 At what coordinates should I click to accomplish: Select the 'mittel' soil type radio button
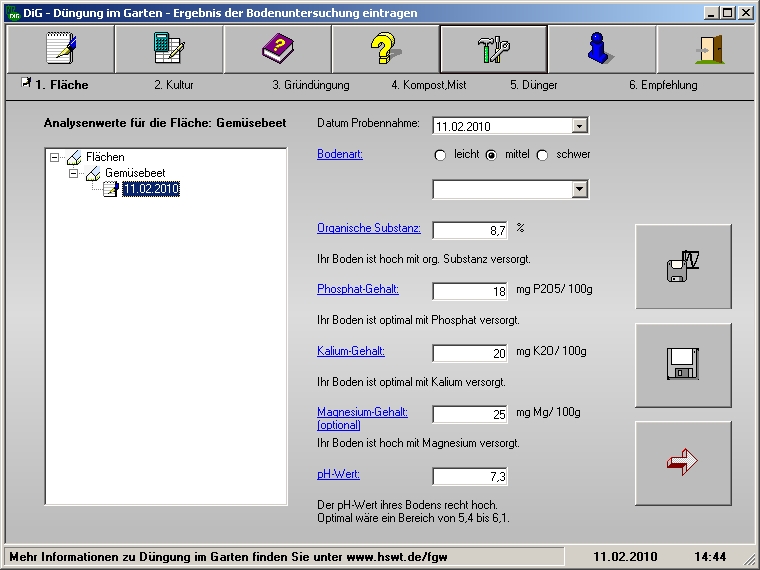tap(491, 155)
